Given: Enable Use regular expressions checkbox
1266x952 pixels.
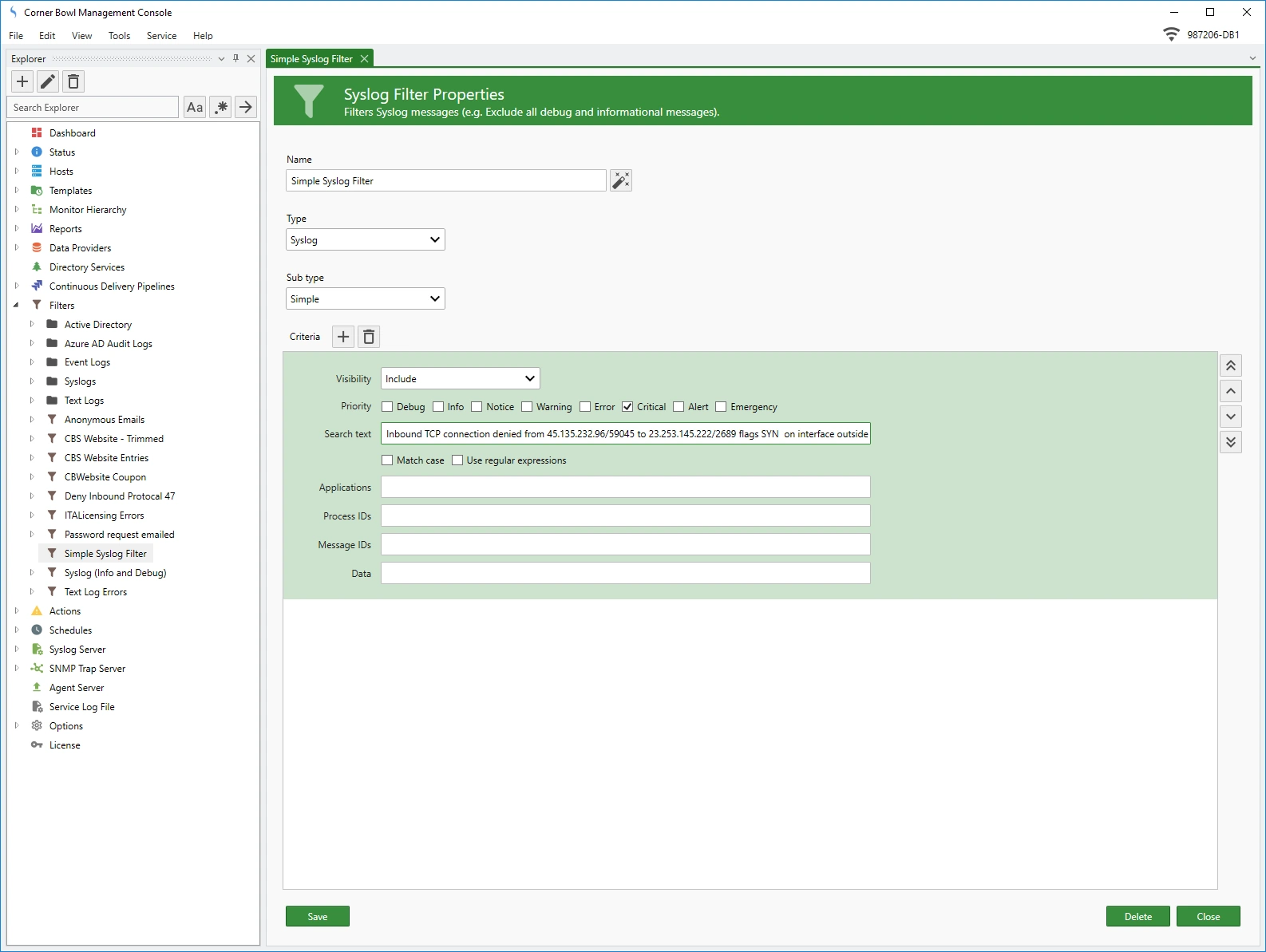Looking at the screenshot, I should 457,460.
